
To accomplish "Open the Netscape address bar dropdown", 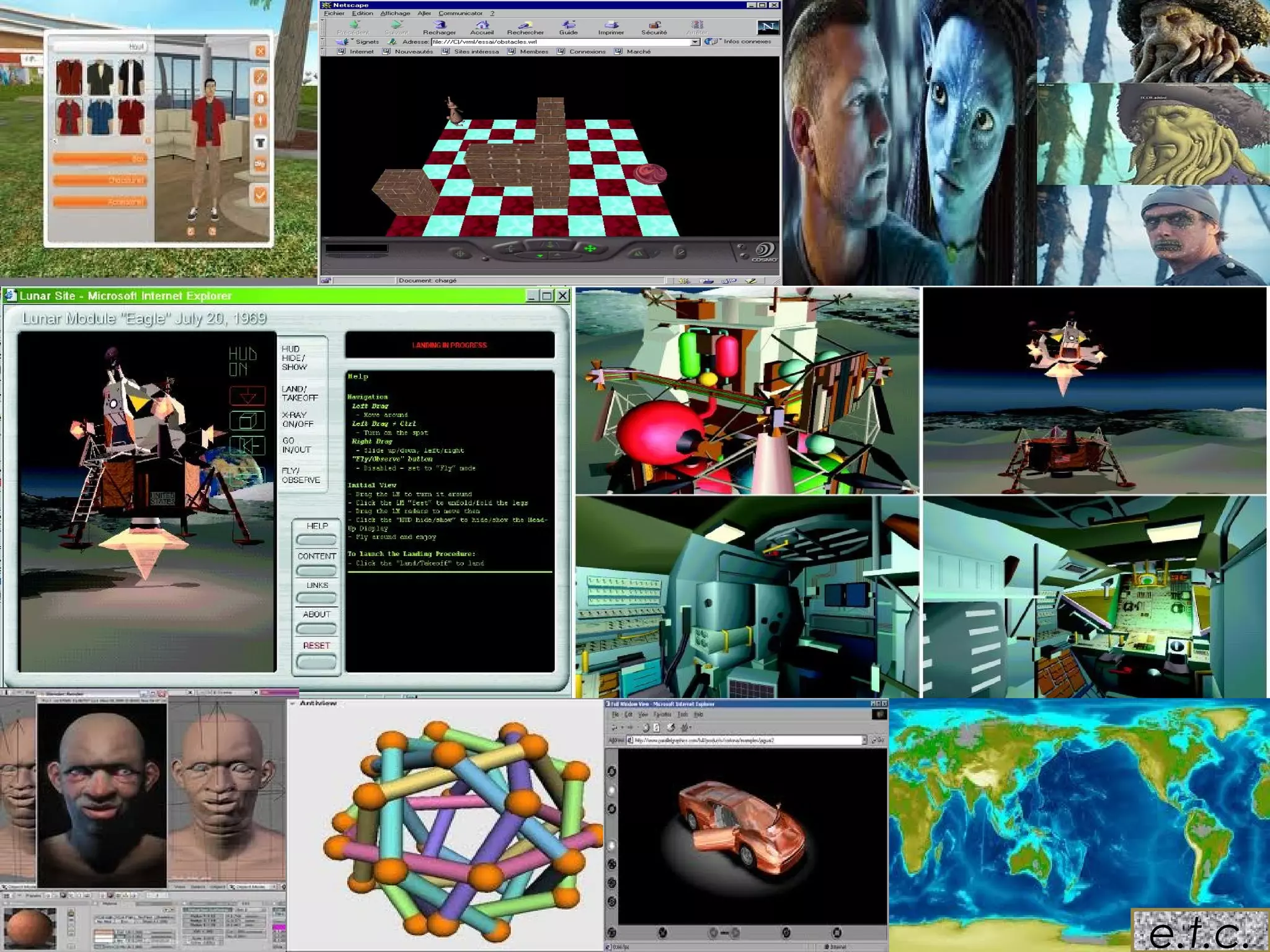I will tap(695, 42).
